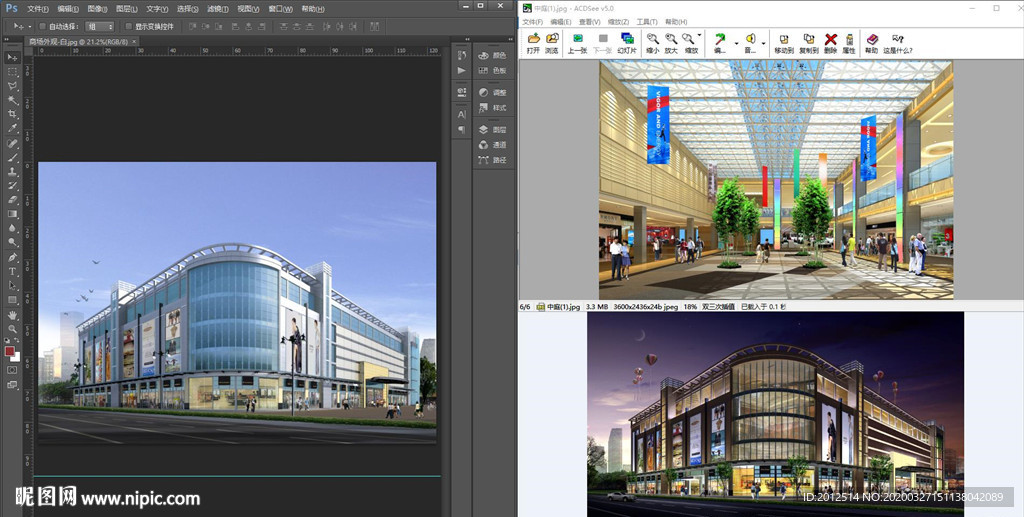Open Photoshop Filter (滤镜) menu

point(216,8)
